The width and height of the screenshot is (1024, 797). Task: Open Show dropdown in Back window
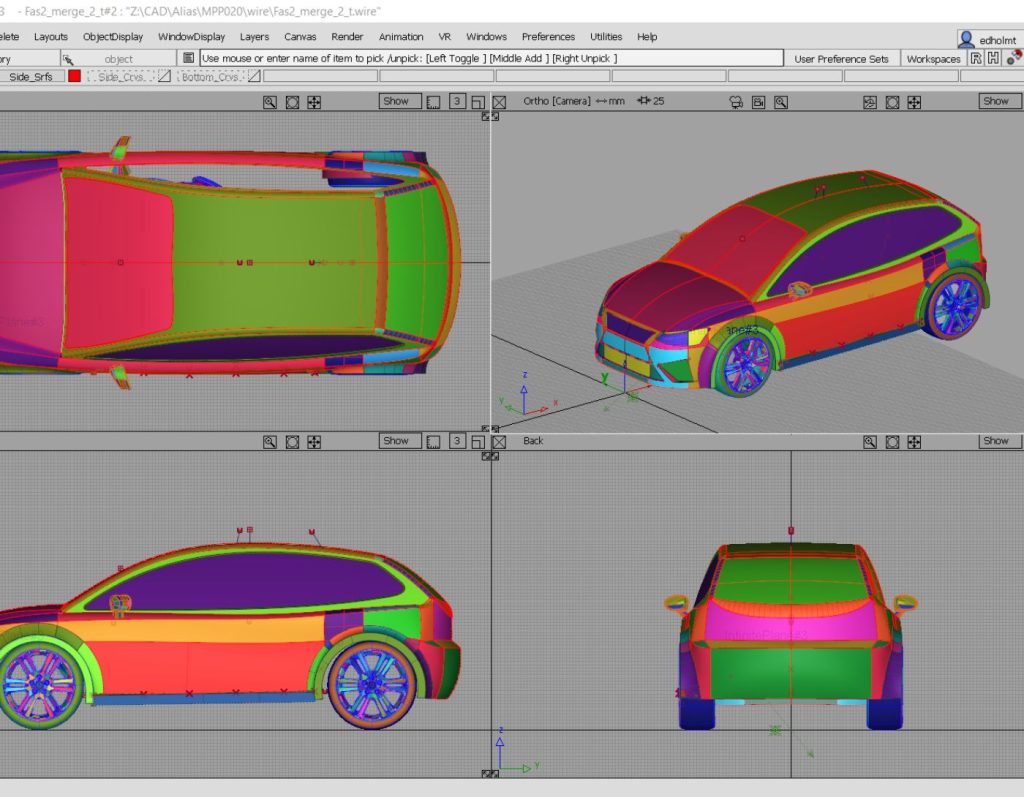click(999, 441)
